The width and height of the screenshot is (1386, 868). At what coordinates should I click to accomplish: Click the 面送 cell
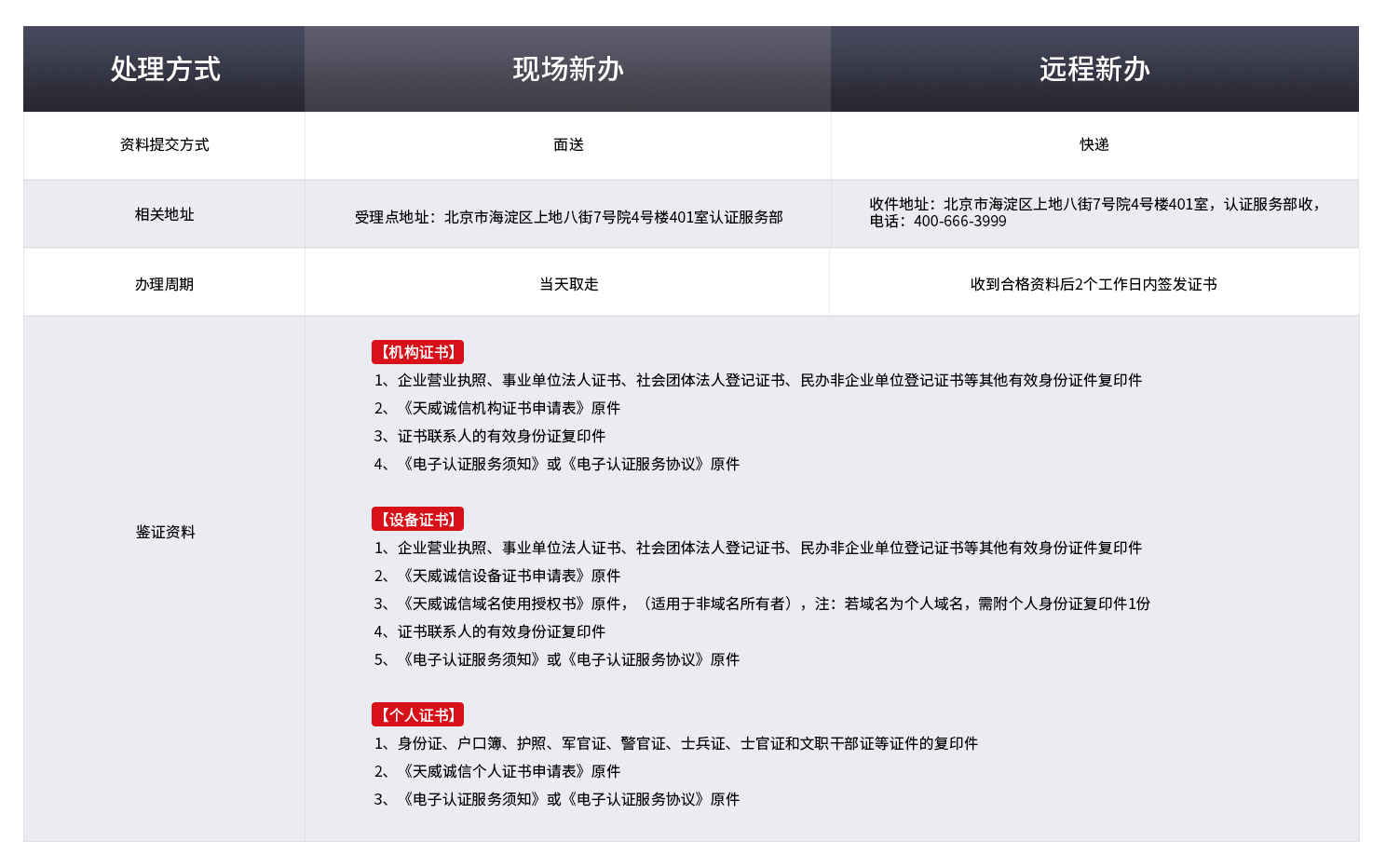[x=568, y=144]
